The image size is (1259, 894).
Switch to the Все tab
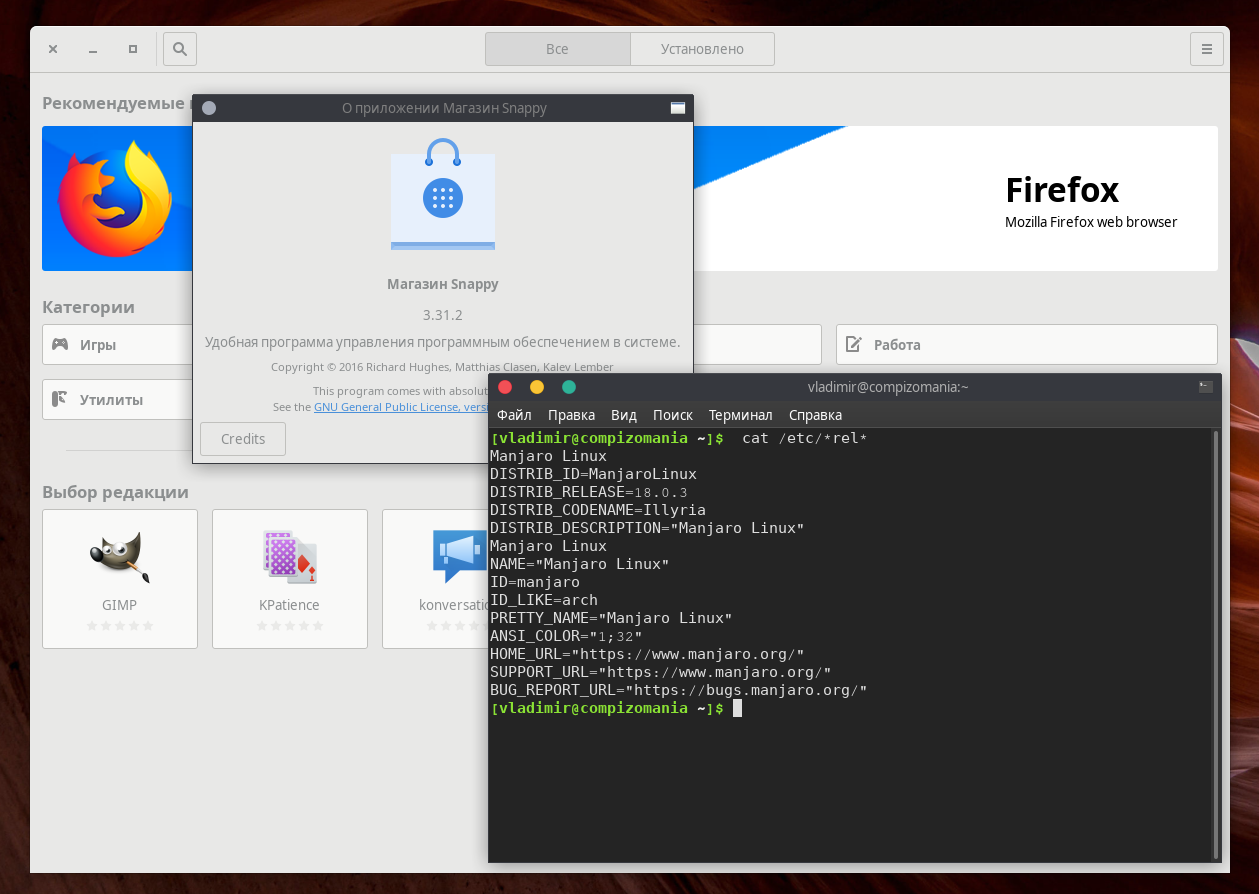coord(557,48)
